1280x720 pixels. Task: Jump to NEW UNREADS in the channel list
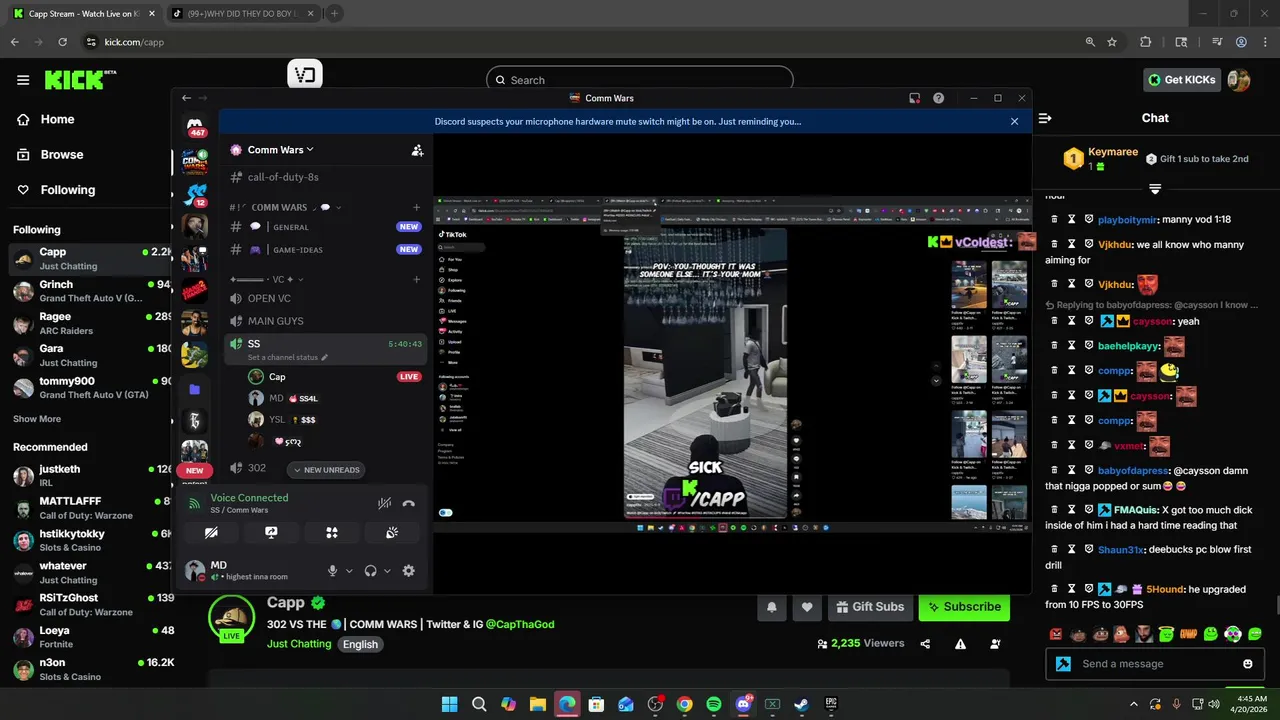pos(325,470)
